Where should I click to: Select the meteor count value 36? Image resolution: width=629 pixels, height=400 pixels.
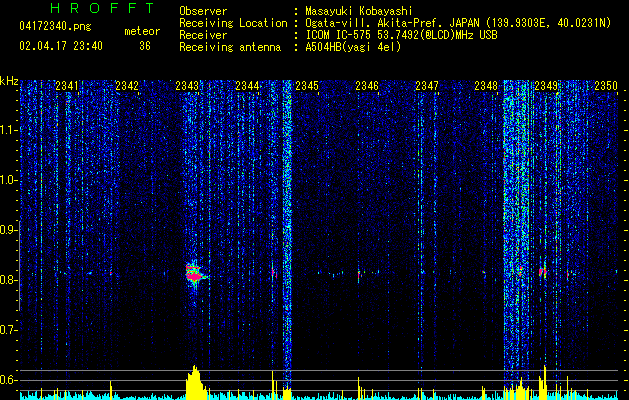tap(145, 46)
